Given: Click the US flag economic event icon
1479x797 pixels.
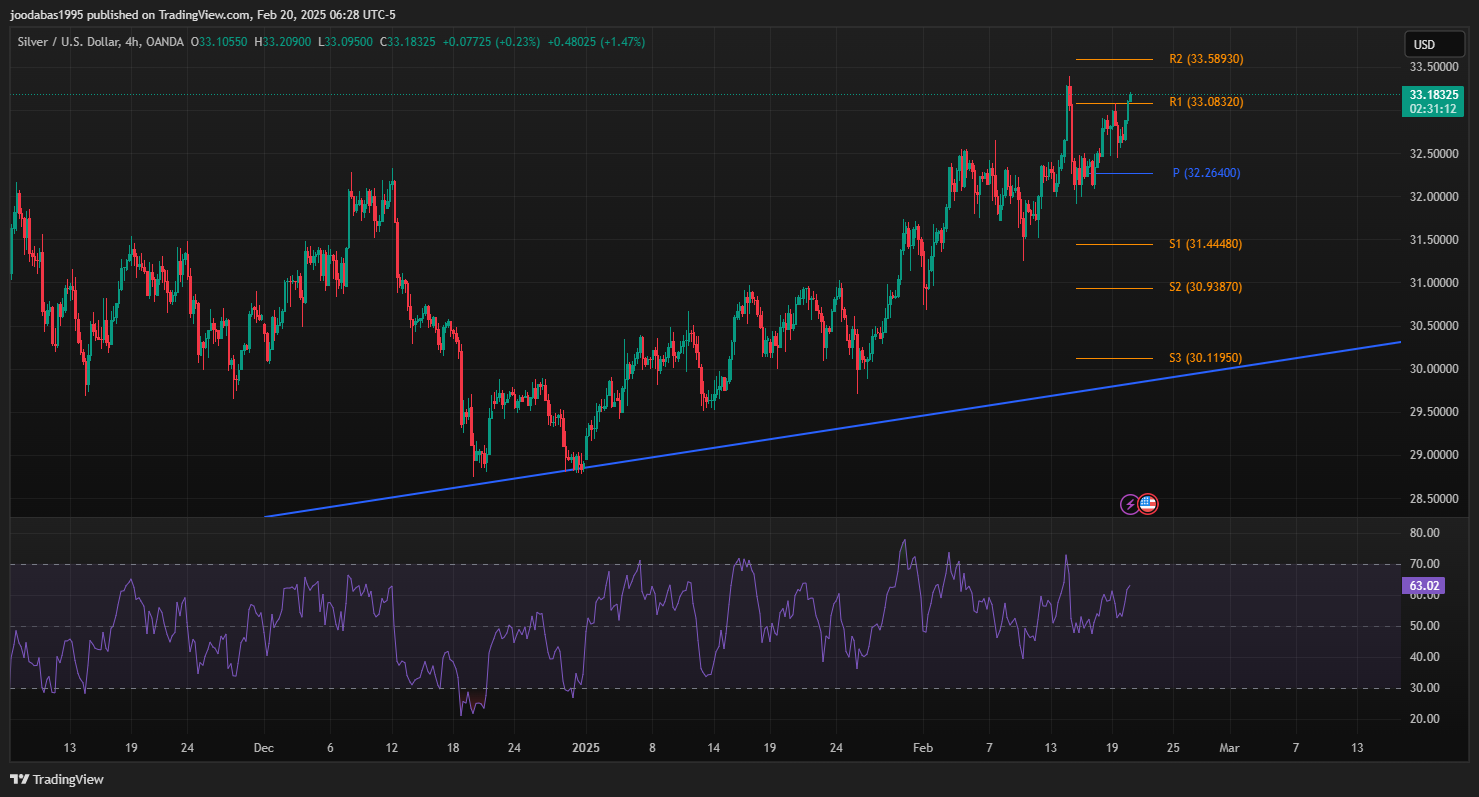Looking at the screenshot, I should (1148, 504).
